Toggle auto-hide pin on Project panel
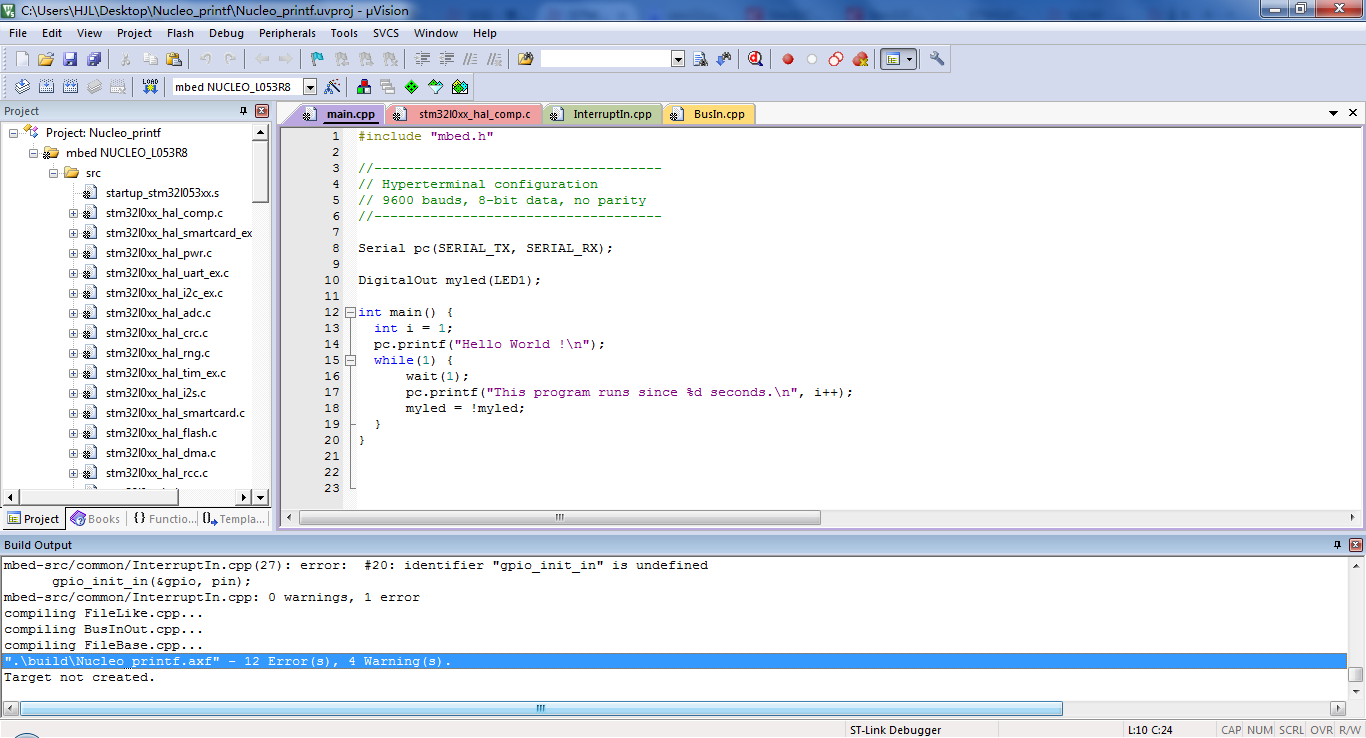This screenshot has height=738, width=1366. click(x=243, y=111)
